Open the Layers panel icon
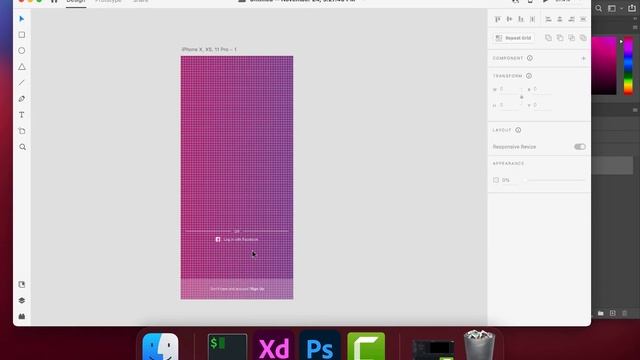 22,300
